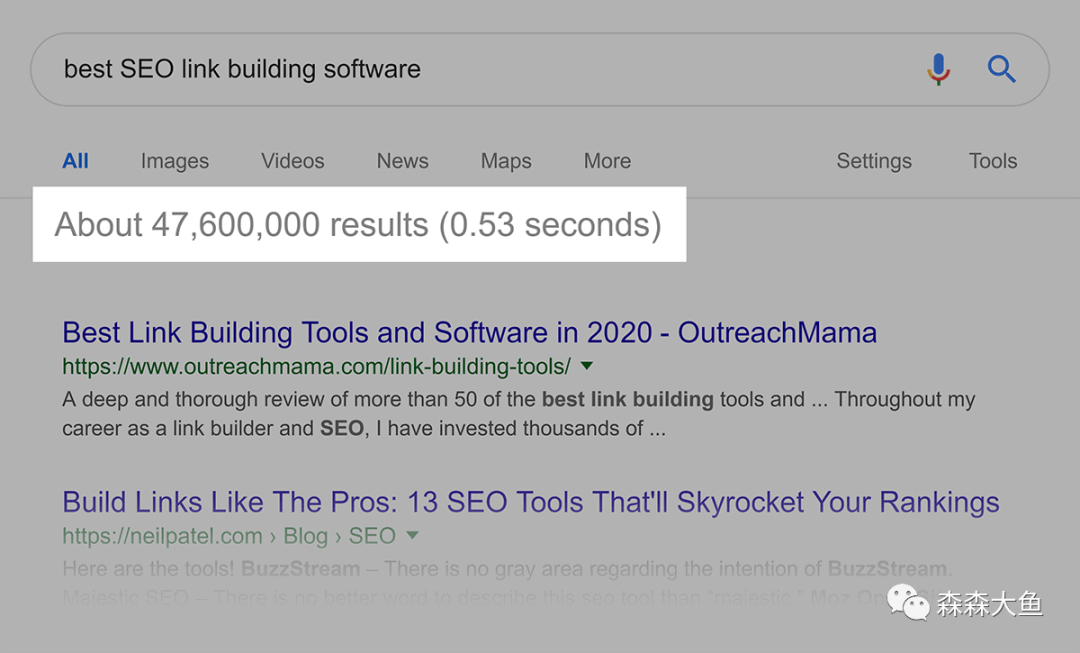Open the More search options menu
1080x653 pixels.
pos(607,161)
